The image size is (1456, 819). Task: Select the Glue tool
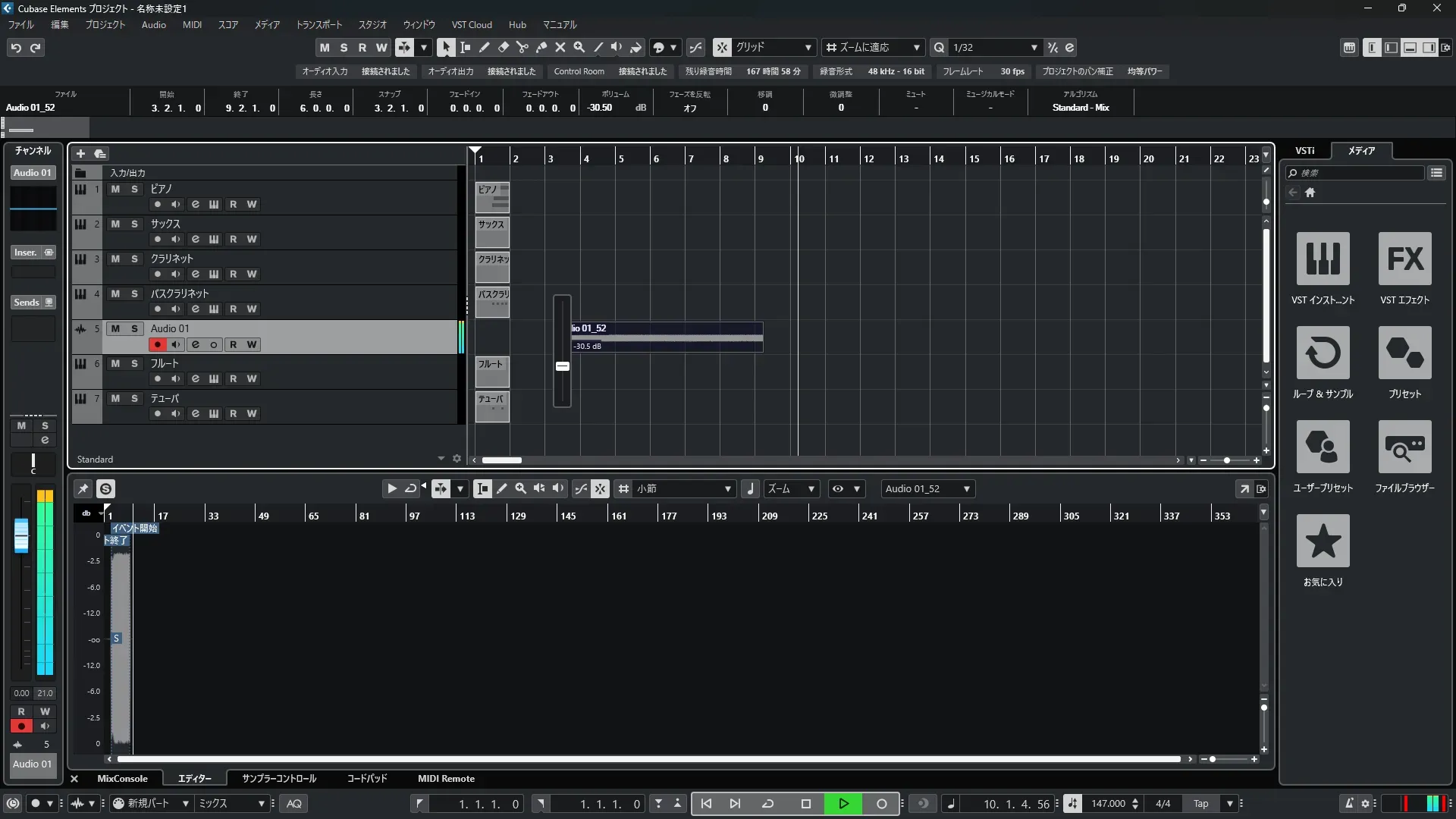click(x=541, y=47)
